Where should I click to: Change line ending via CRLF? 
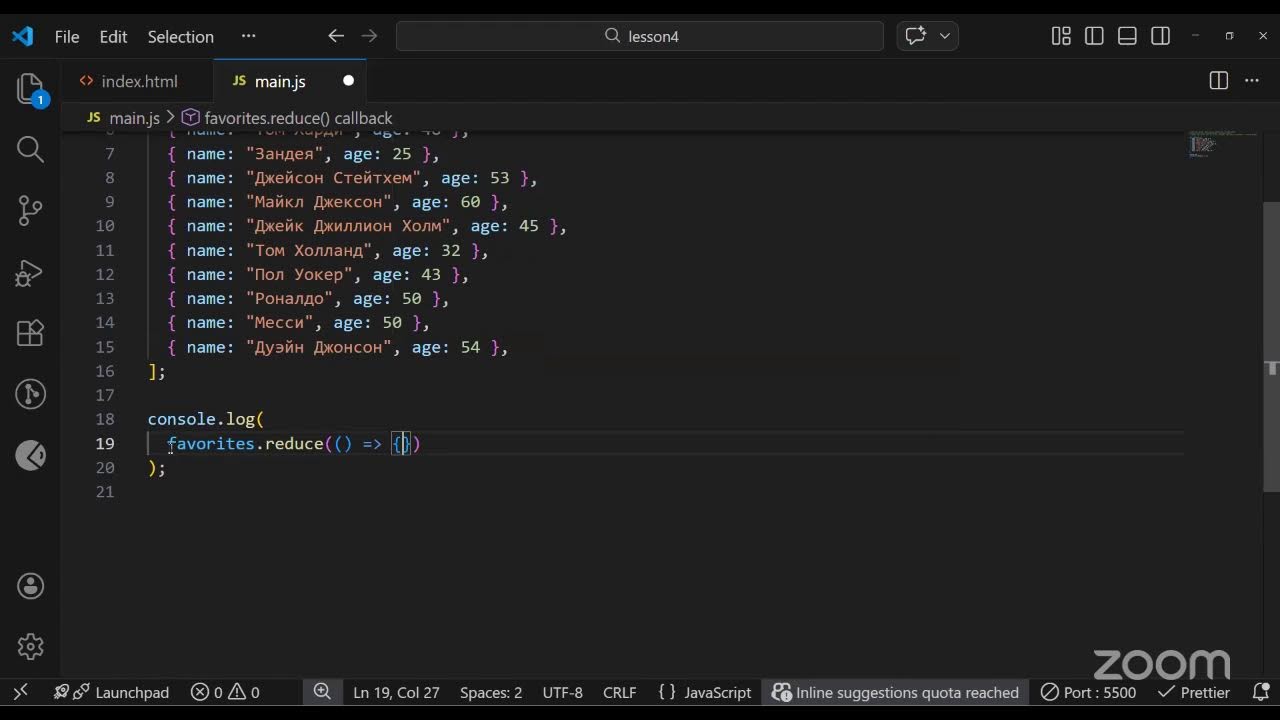coord(620,692)
